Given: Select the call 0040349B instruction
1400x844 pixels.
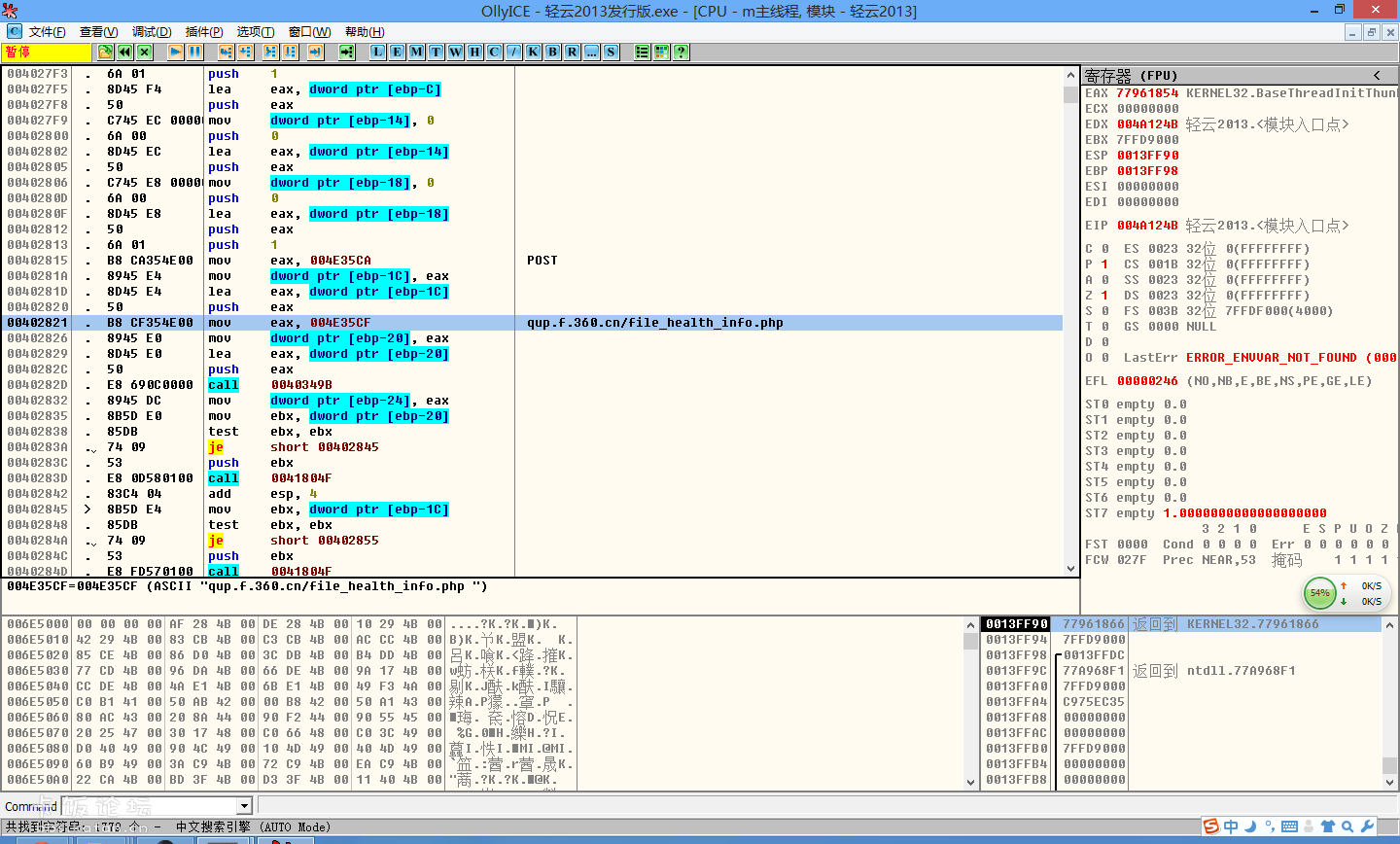Looking at the screenshot, I should click(x=270, y=385).
